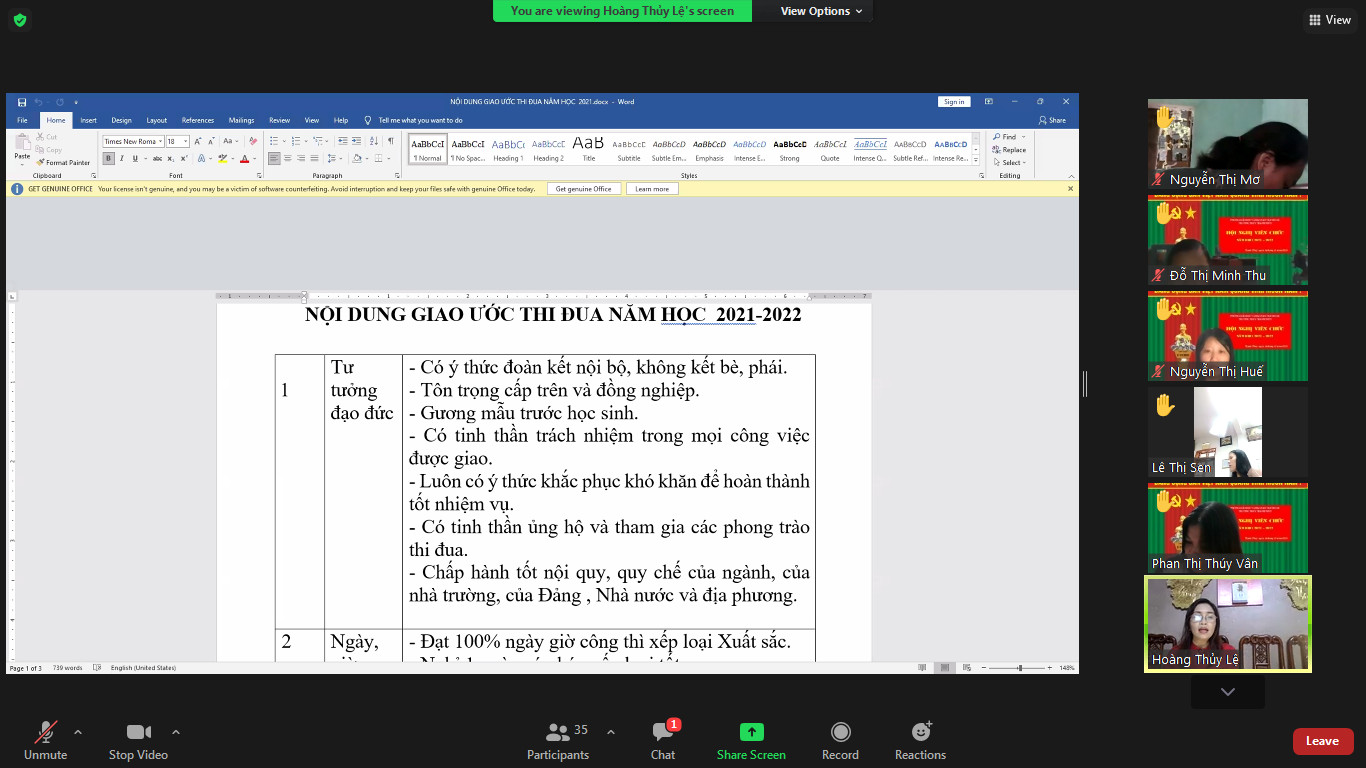
Task: Select Hoàng Thủy Lệ's video thumbnail
Action: 1227,624
